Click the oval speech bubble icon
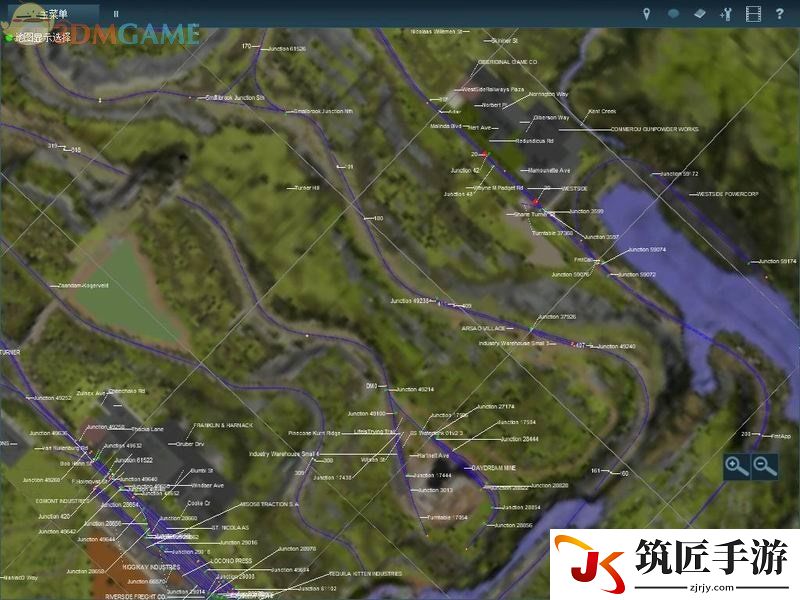 673,14
